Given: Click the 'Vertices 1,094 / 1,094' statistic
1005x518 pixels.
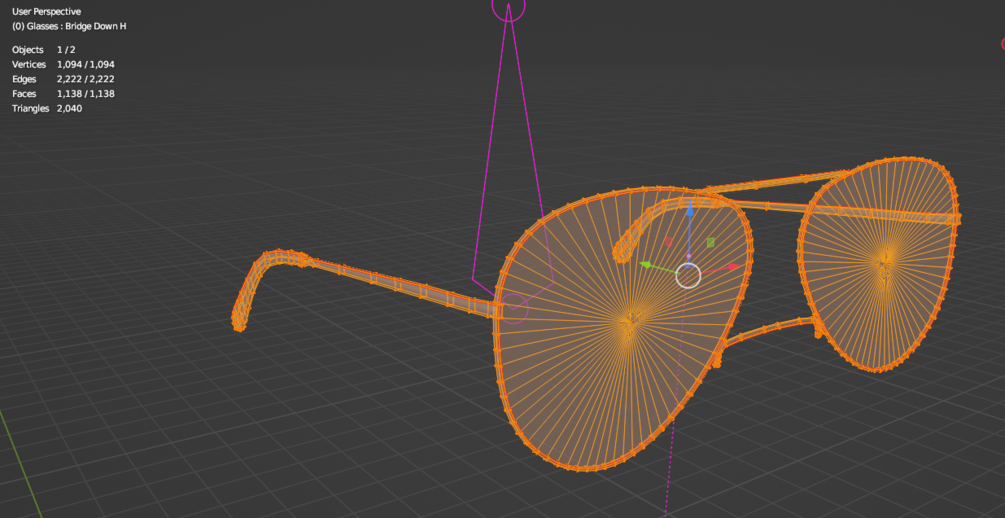Looking at the screenshot, I should (63, 64).
